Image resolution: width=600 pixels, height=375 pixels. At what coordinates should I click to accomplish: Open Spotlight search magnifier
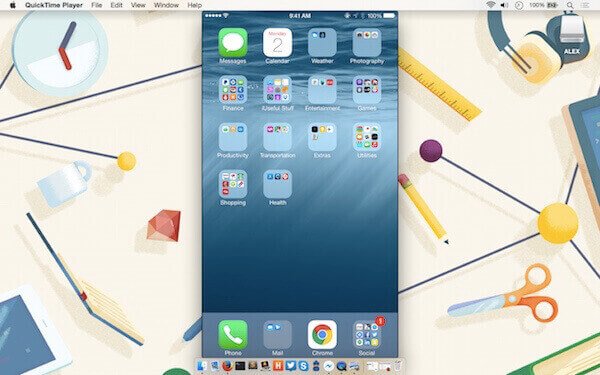pos(570,5)
